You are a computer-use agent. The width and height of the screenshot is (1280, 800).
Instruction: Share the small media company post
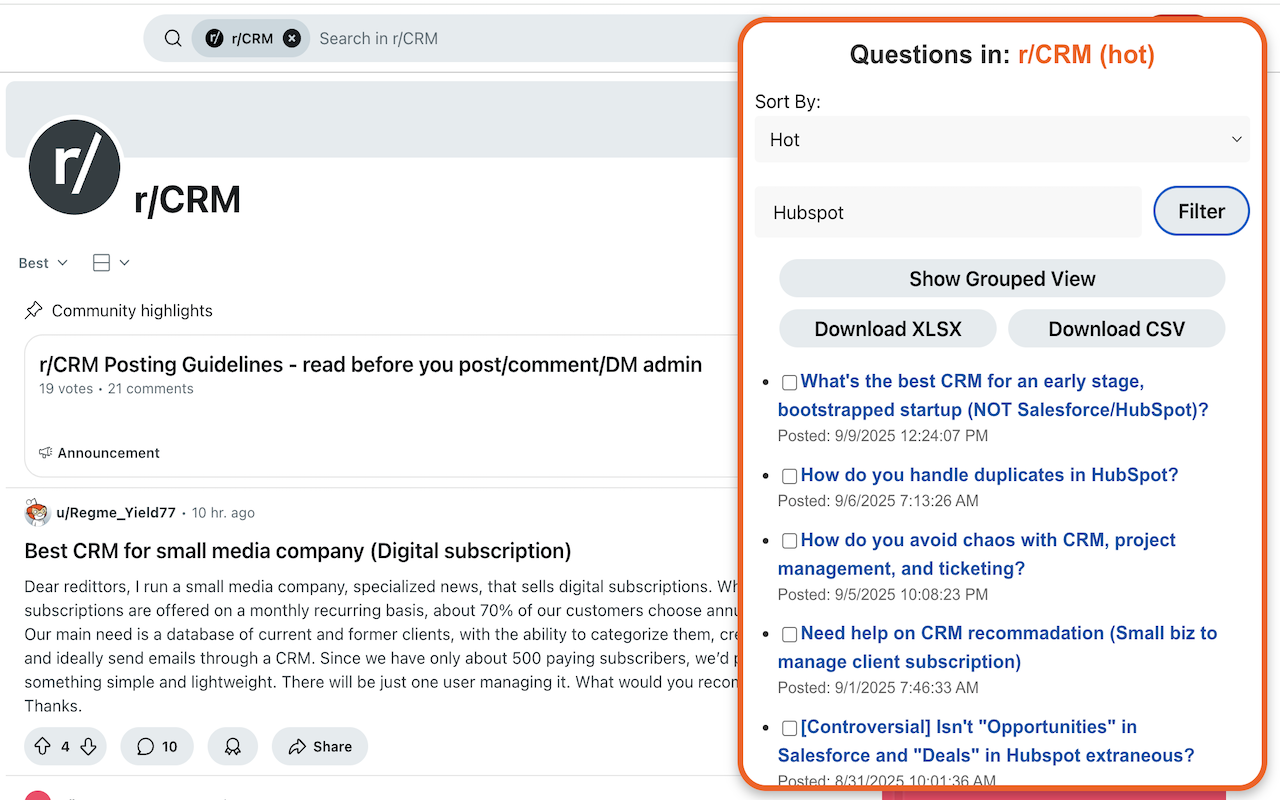320,746
